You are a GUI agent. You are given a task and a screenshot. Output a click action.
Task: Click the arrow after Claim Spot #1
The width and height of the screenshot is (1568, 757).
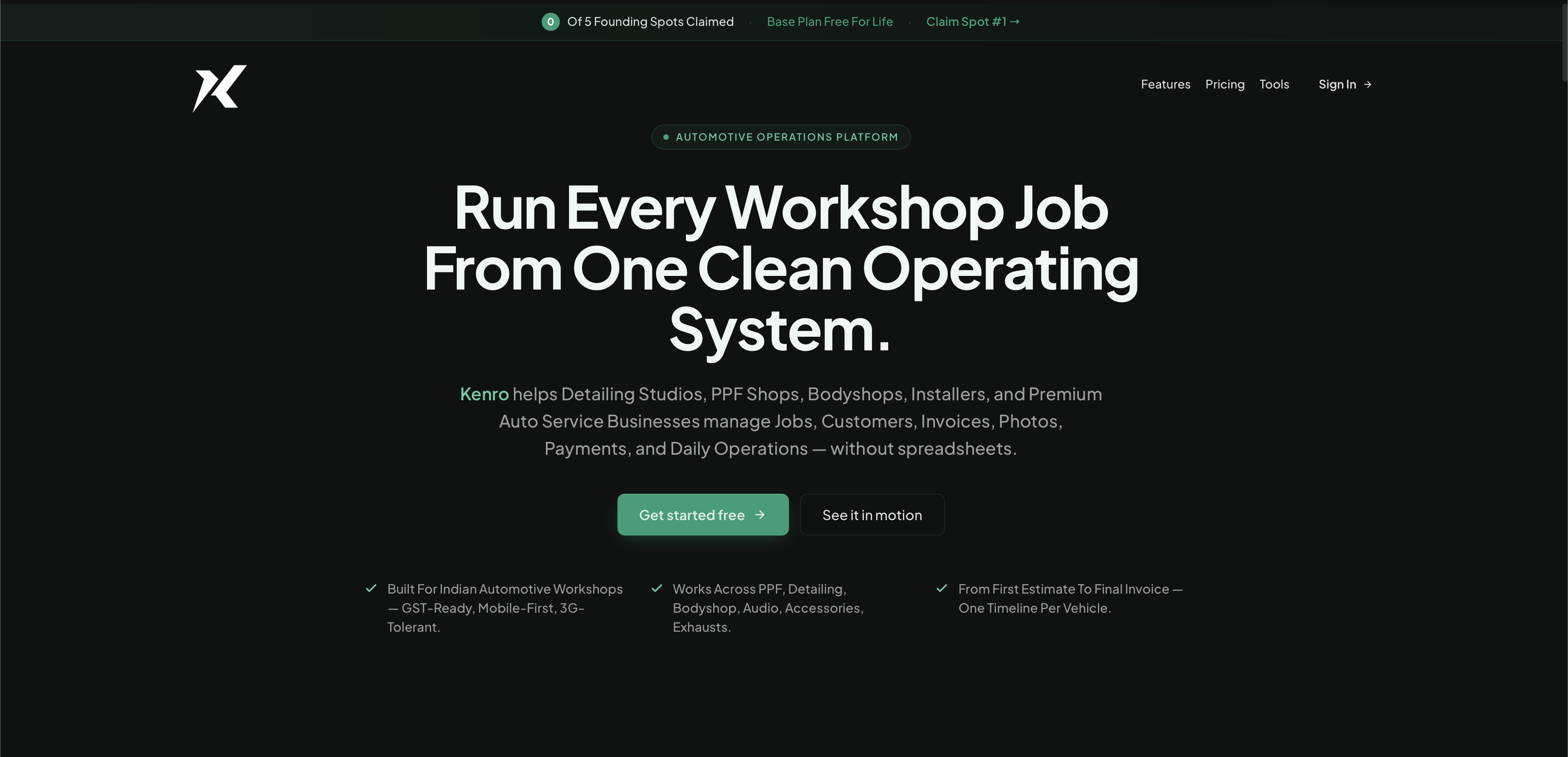click(1014, 21)
